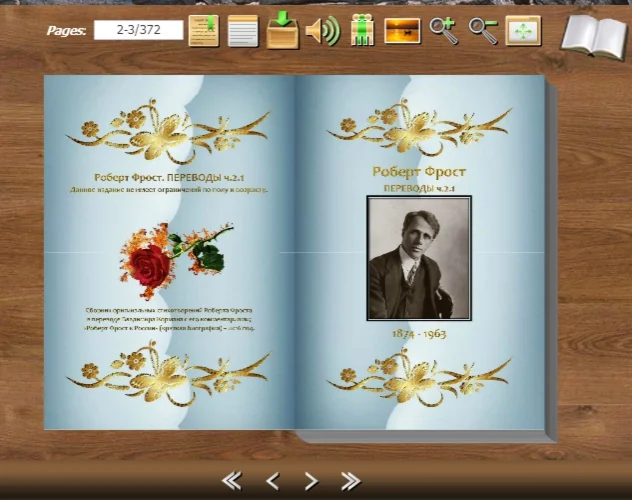Click the red rose image on left page
632x500 pixels.
(x=176, y=261)
